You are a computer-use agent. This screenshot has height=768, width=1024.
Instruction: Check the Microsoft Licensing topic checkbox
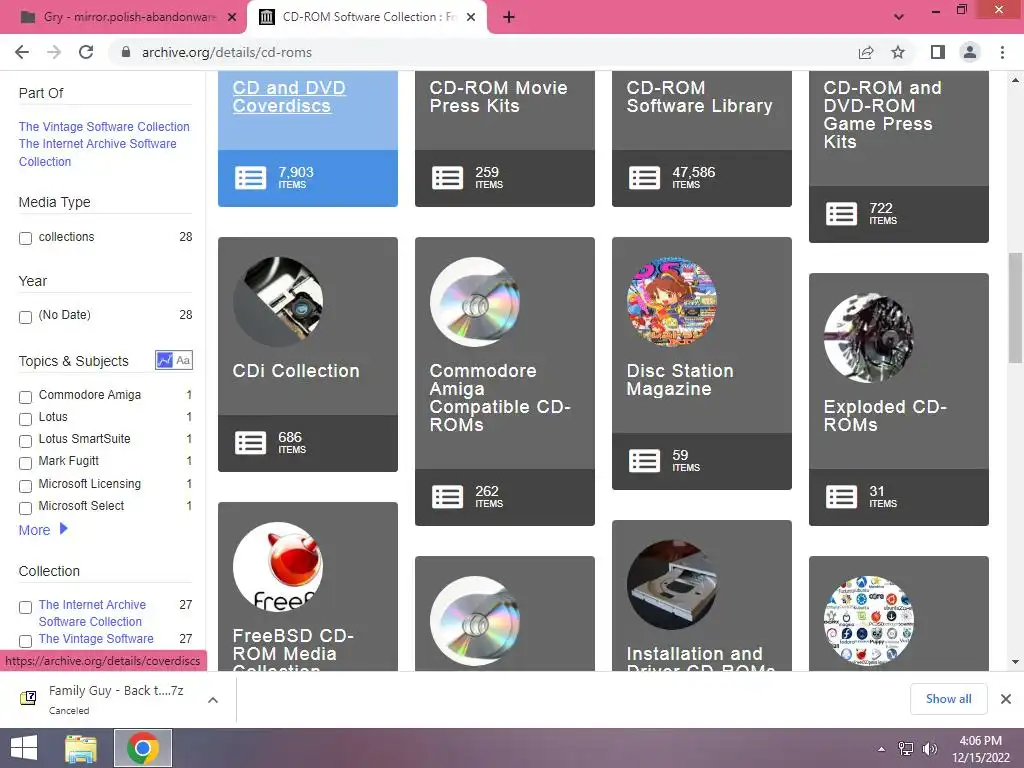click(25, 487)
